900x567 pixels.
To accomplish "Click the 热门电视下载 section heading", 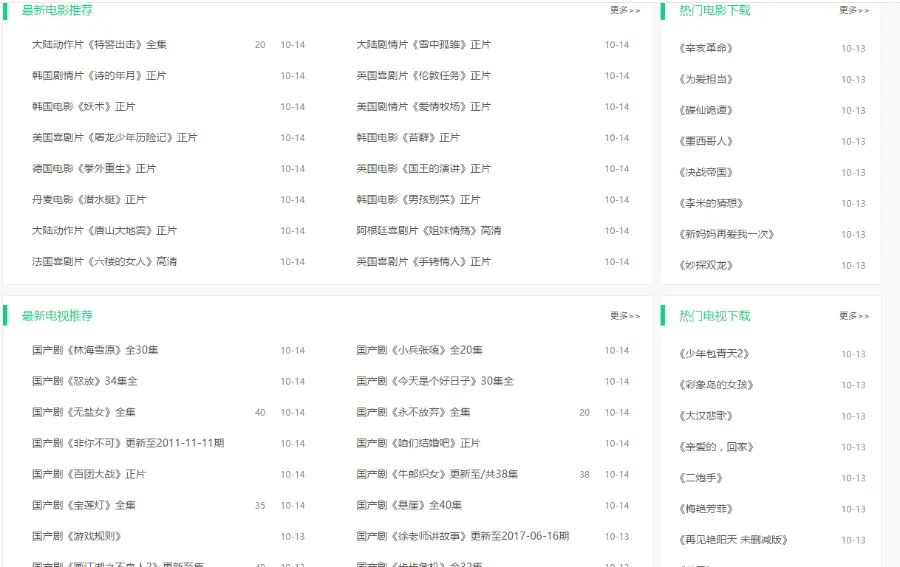I will click(715, 316).
